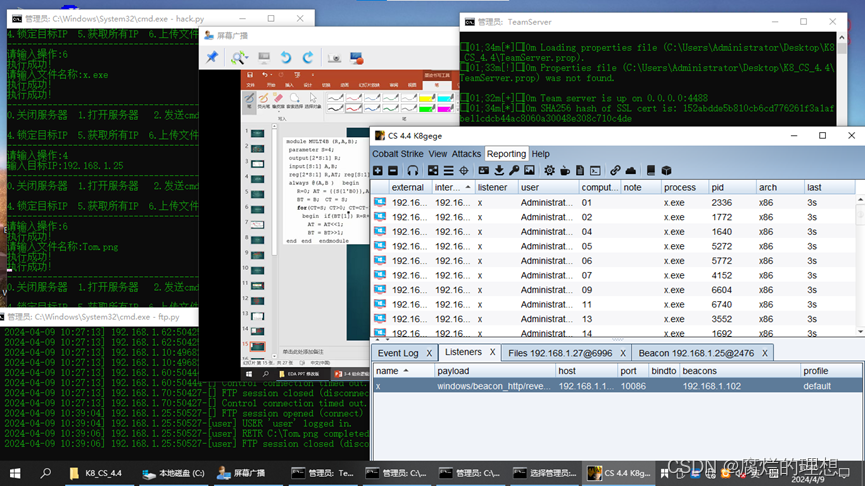Click the Java Signed Applet coffee cup icon
The height and width of the screenshot is (486, 865).
click(565, 170)
